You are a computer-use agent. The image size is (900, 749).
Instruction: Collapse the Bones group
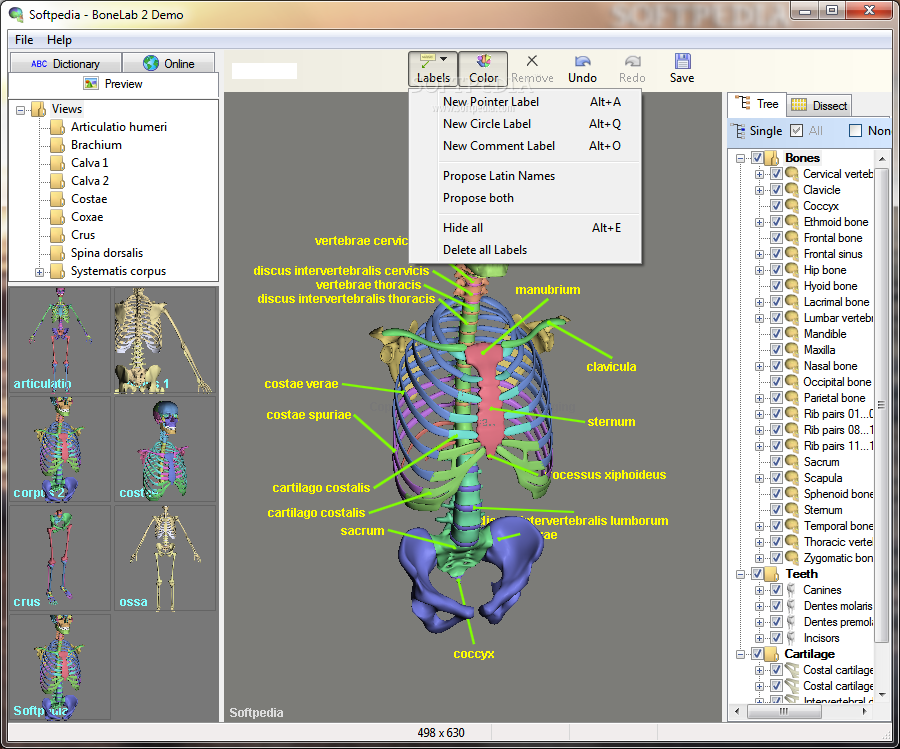740,158
